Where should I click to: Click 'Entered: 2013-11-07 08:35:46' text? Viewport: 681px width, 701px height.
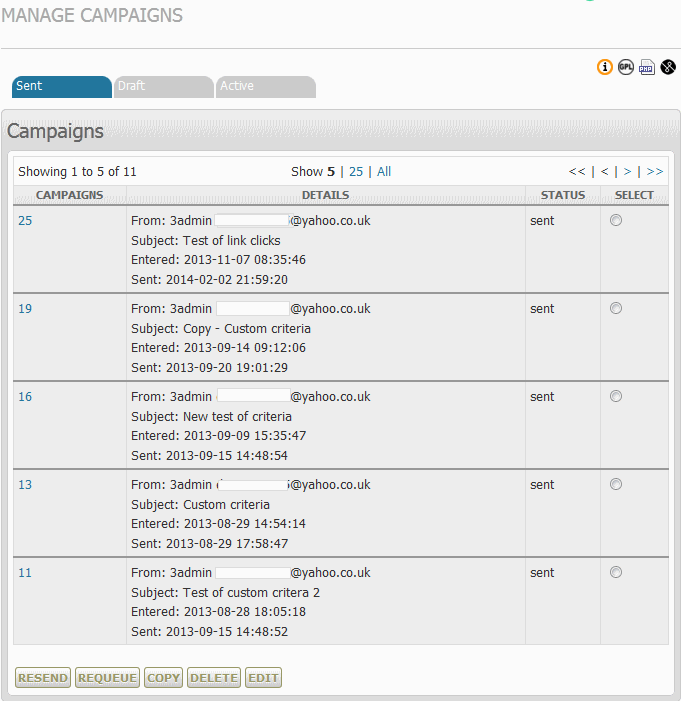218,260
